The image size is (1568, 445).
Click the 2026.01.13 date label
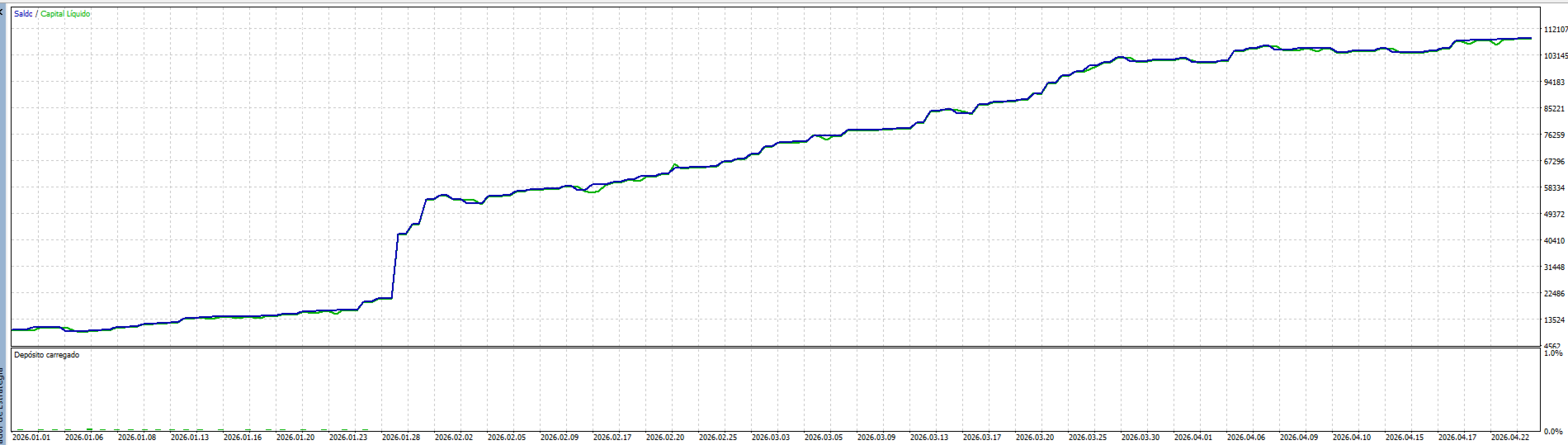(190, 438)
